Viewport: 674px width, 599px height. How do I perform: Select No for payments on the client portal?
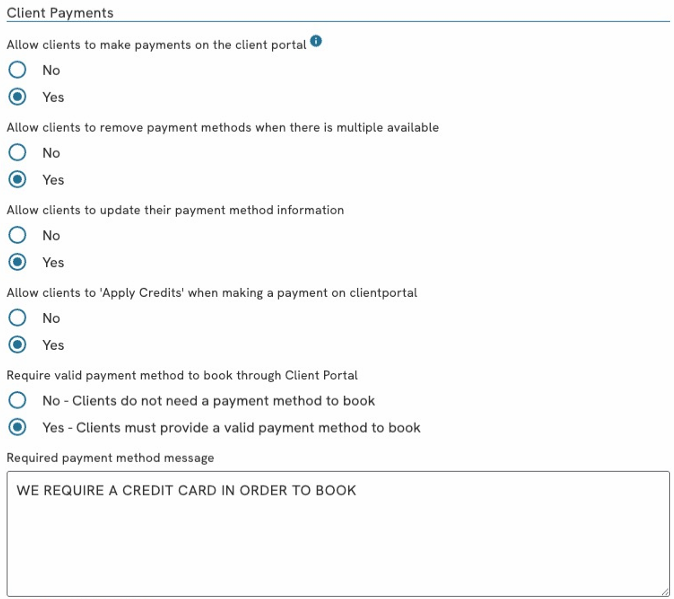(16, 71)
